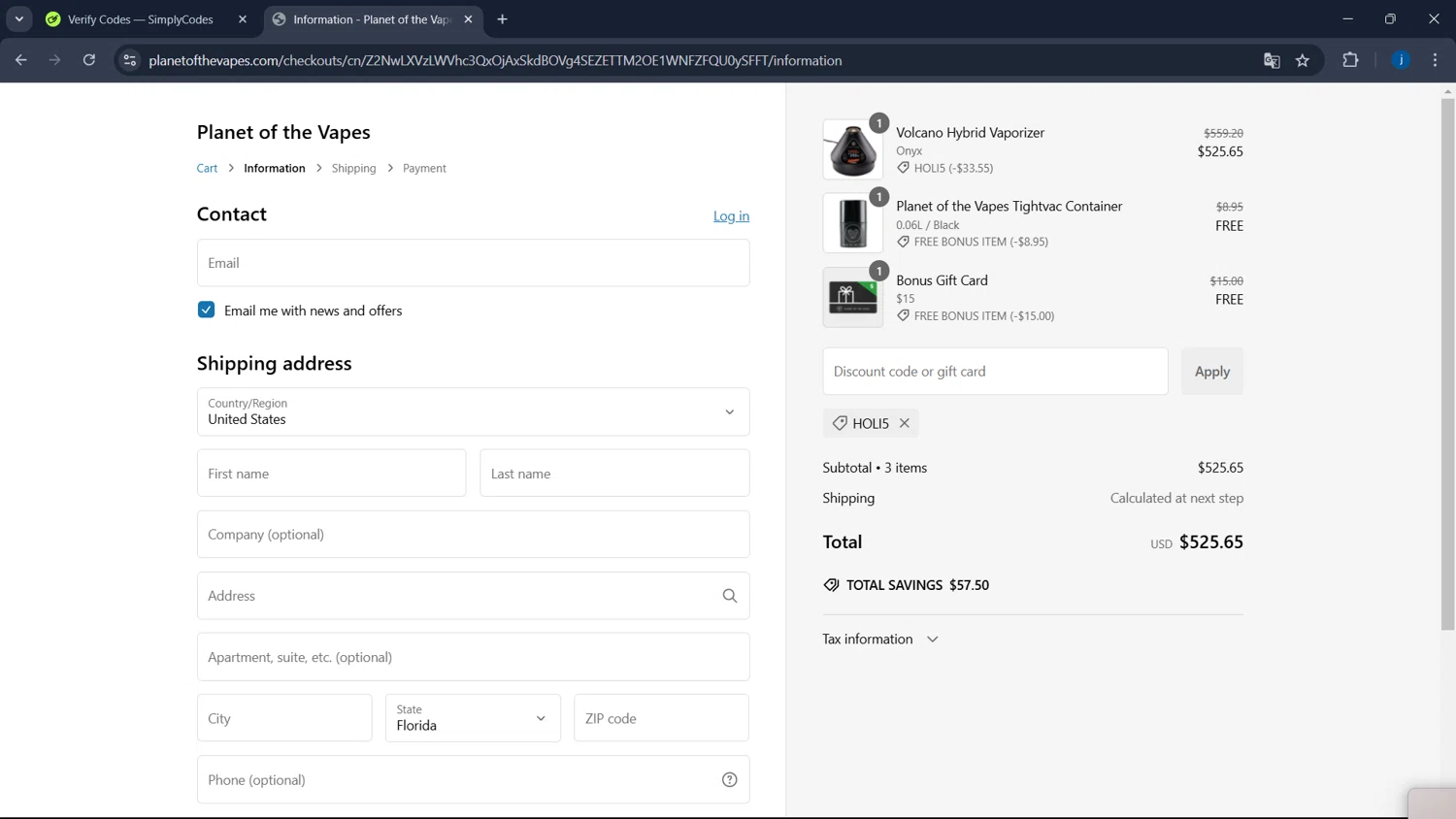Open the Country/Region dropdown
The height and width of the screenshot is (819, 1456).
coord(473,411)
